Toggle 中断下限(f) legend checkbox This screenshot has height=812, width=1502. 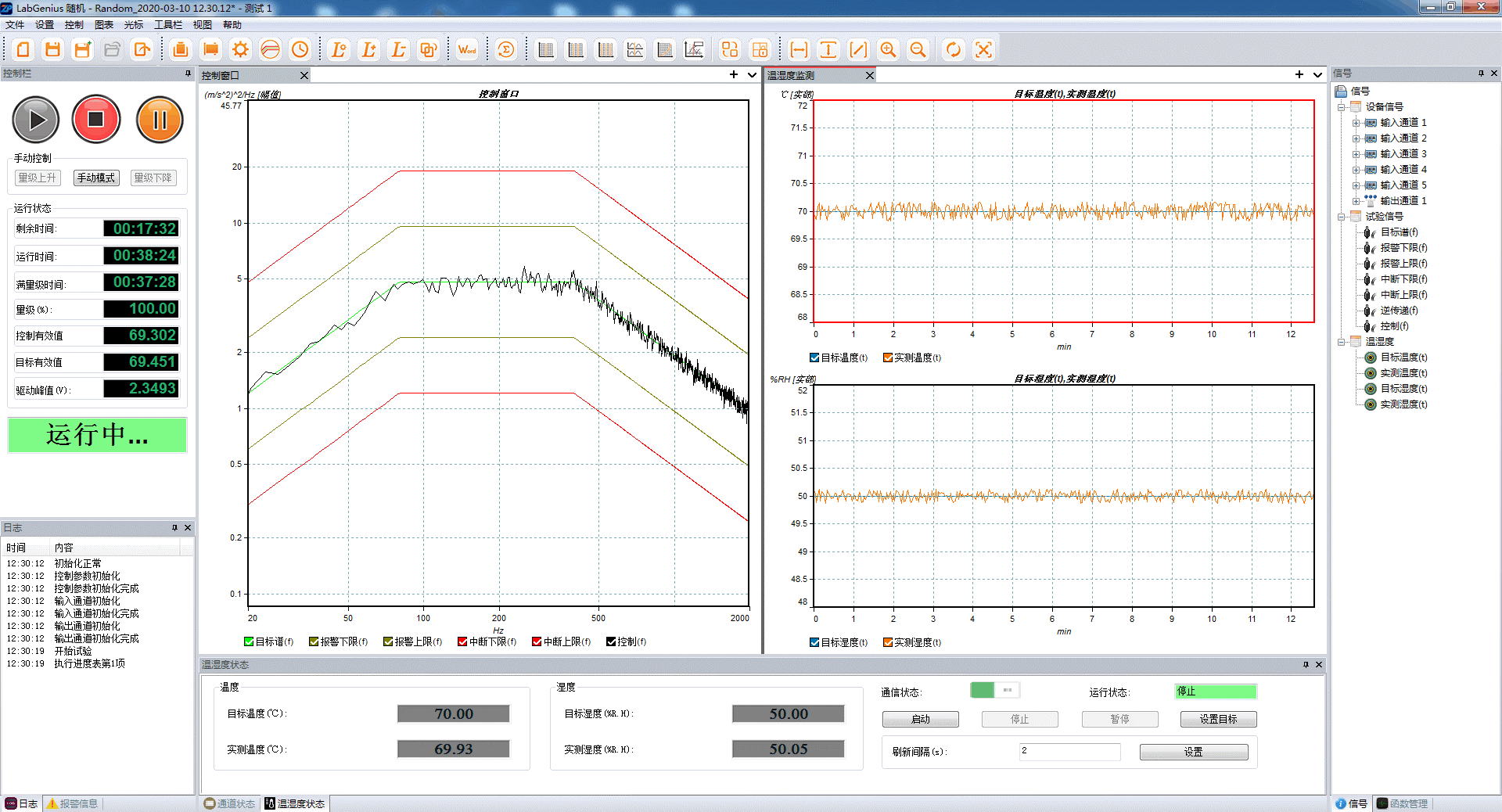[462, 641]
